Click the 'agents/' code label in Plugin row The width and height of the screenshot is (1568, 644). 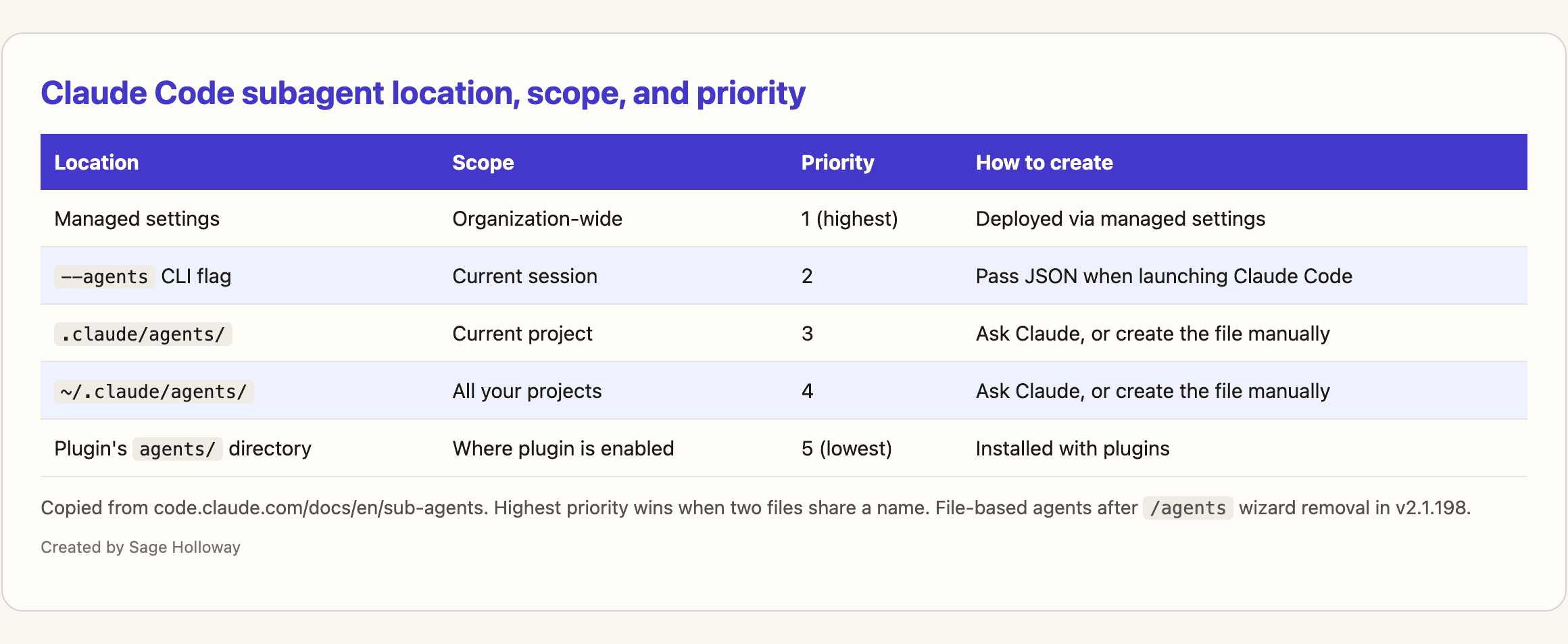178,449
